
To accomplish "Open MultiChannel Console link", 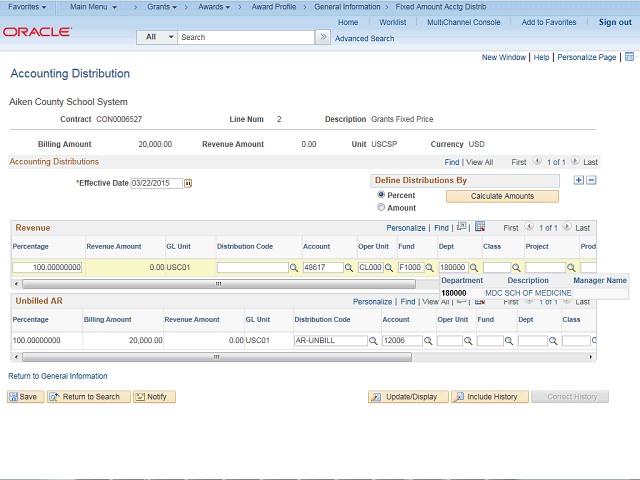I will 464,22.
